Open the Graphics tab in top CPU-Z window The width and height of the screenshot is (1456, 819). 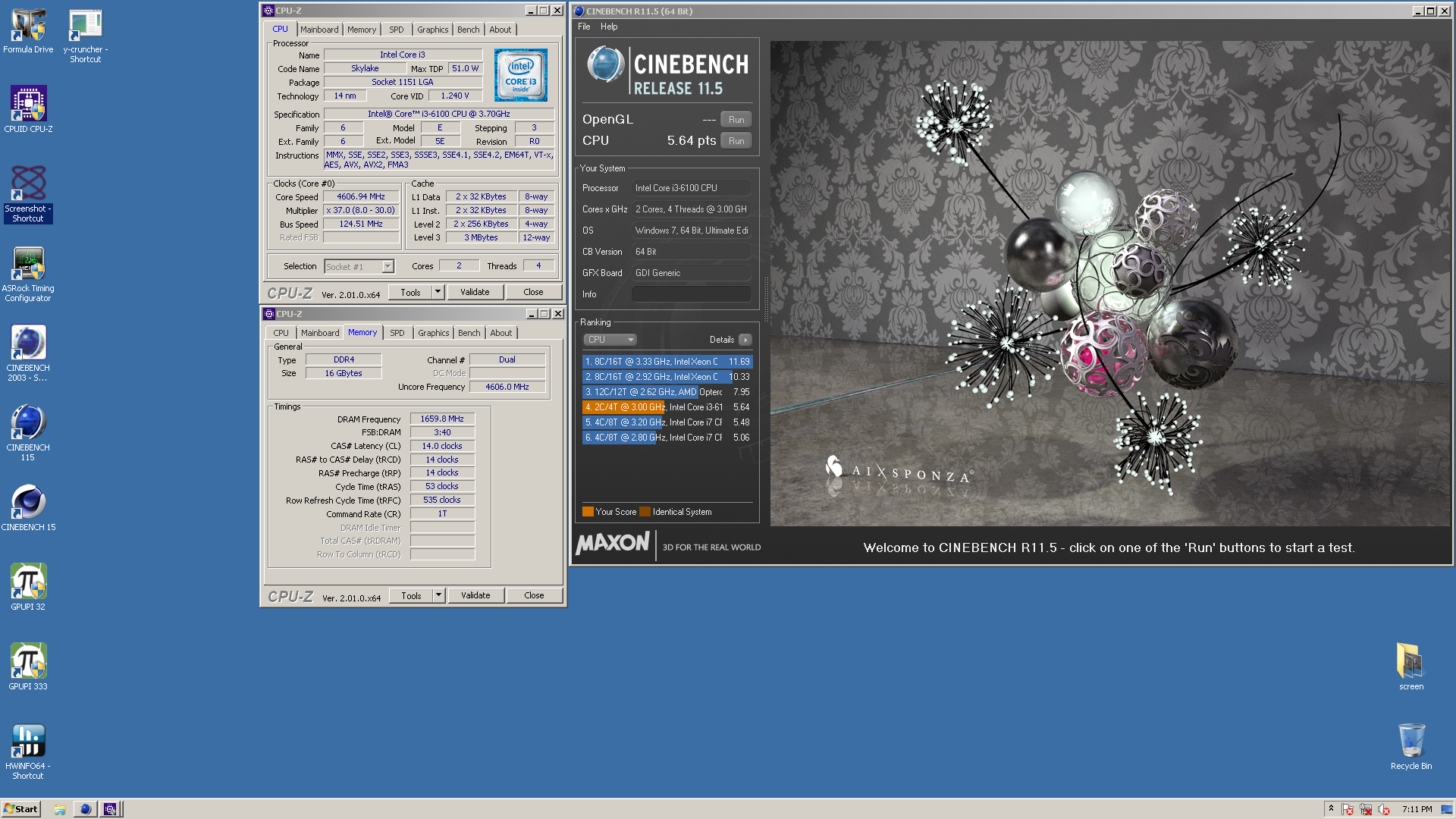432,30
